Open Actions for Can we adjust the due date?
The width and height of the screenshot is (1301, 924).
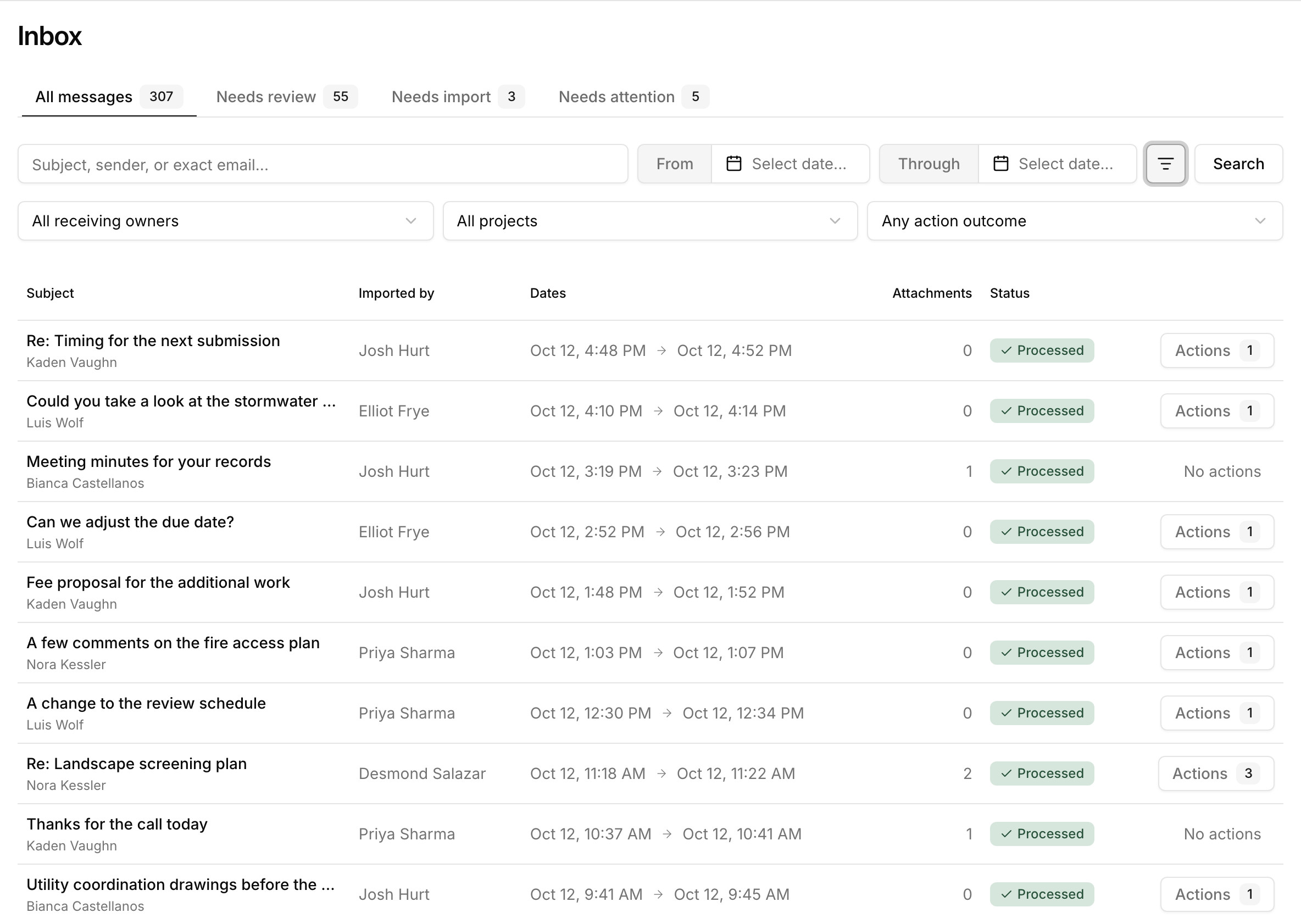point(1217,532)
